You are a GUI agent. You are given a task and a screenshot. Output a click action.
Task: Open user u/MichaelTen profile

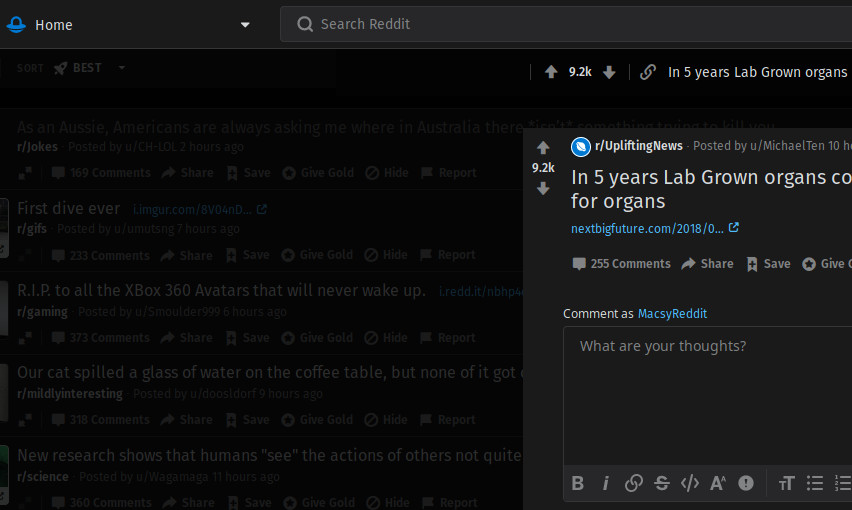point(787,146)
